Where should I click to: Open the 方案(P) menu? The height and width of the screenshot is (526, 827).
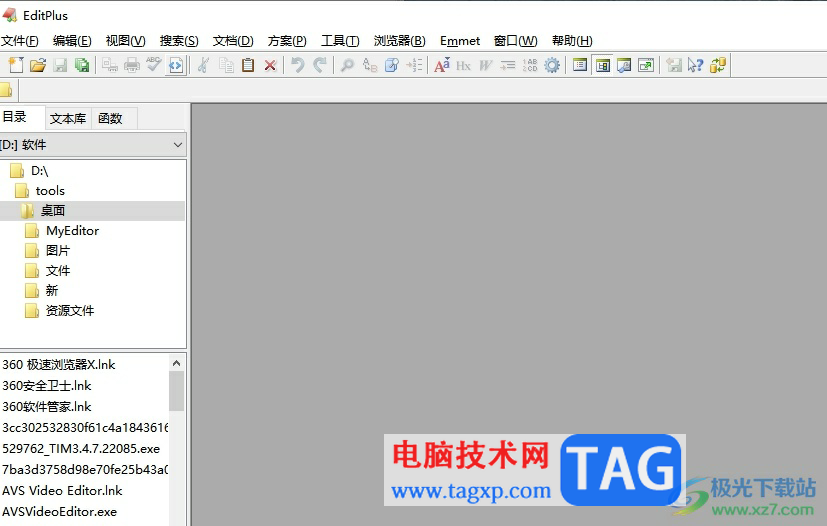tap(287, 41)
